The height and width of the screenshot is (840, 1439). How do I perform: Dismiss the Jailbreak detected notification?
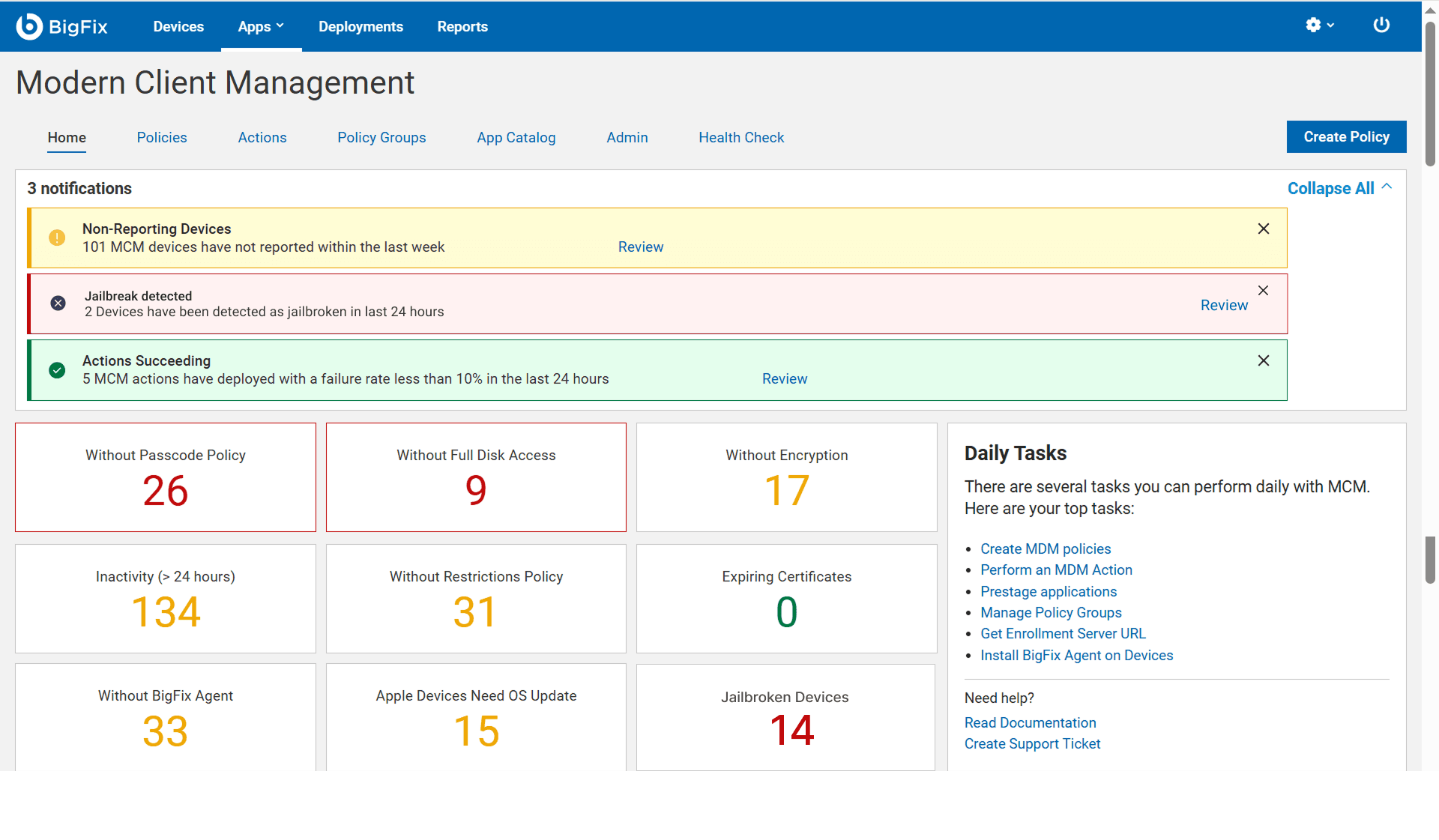[1264, 291]
